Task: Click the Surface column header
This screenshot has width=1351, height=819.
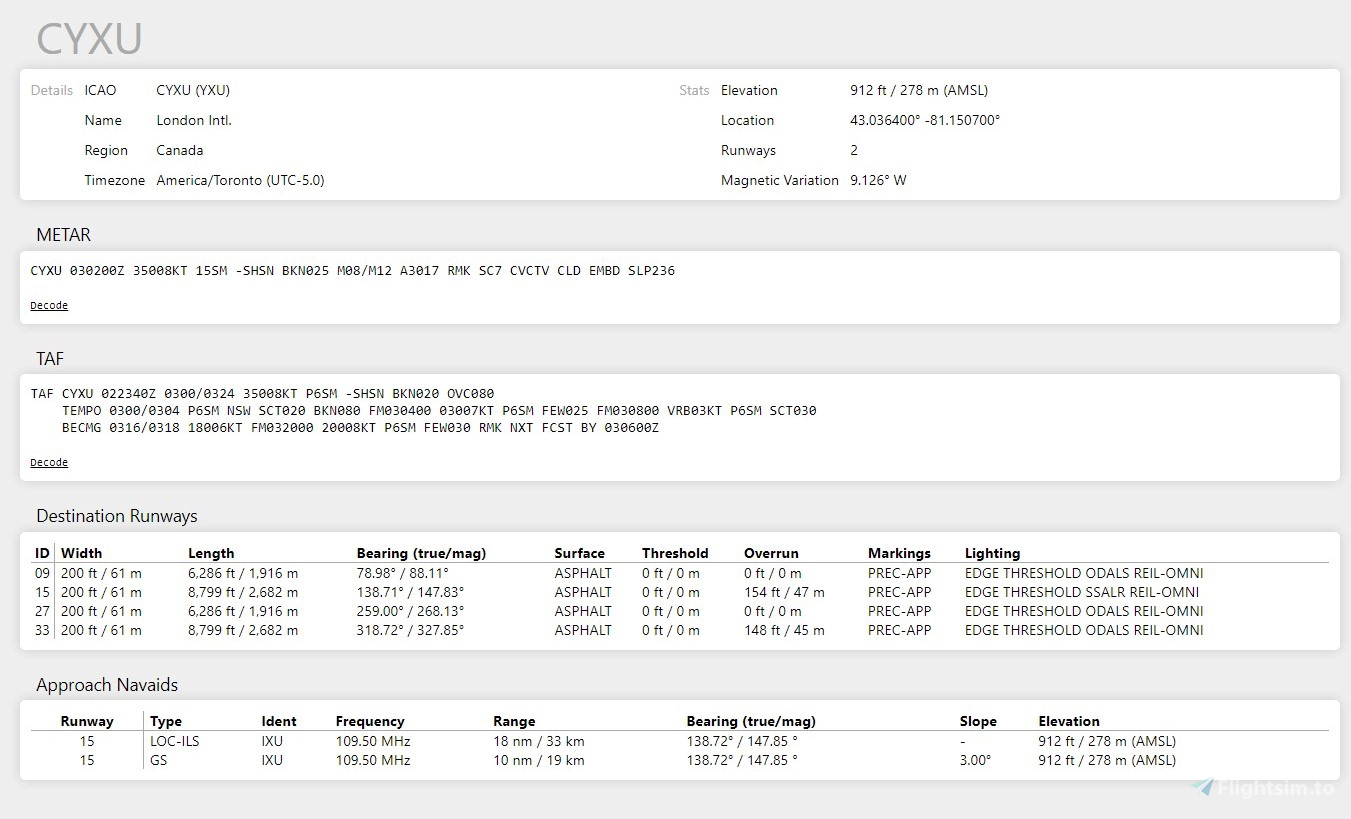Action: click(580, 553)
